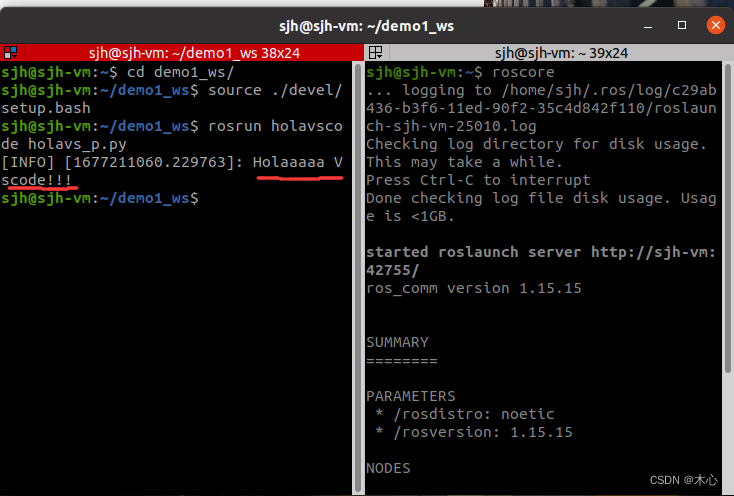Image resolution: width=734 pixels, height=496 pixels.
Task: Click 'ch-sjh-vm-25010.log' text
Action: 451,126
